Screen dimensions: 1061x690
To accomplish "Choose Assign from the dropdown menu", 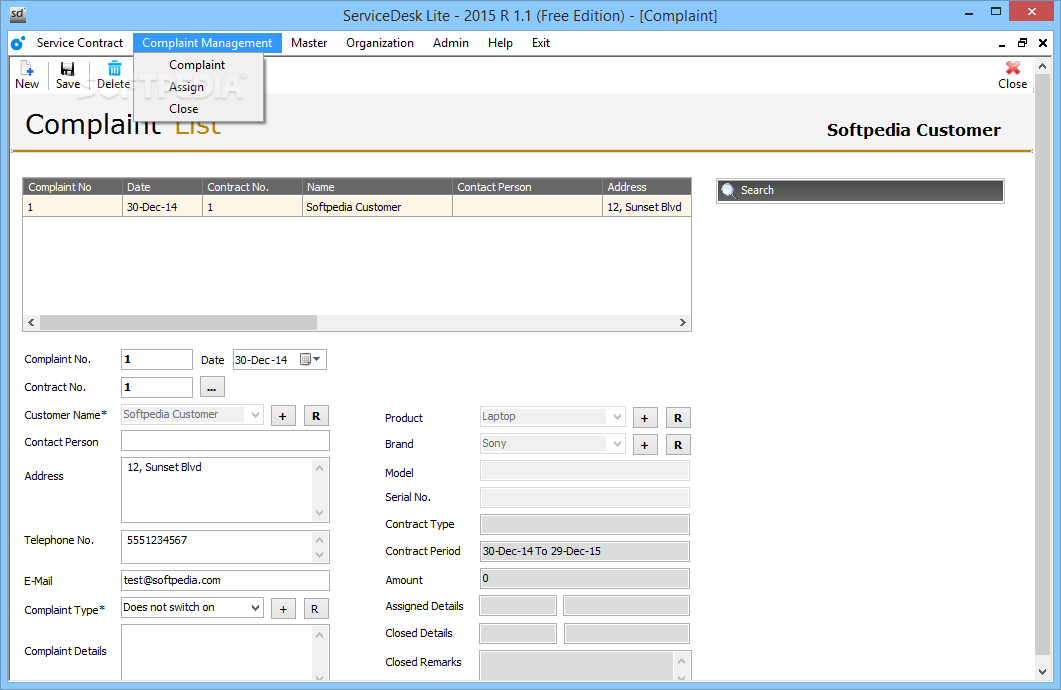I will [x=186, y=87].
